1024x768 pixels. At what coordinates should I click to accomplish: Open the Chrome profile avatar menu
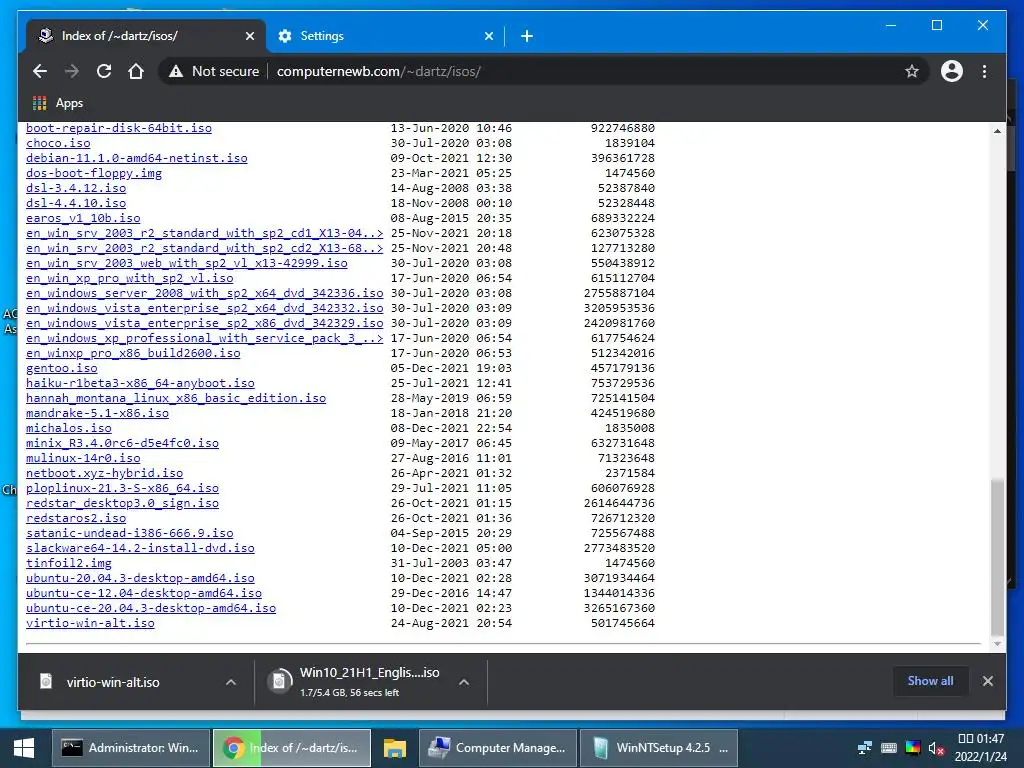pyautogui.click(x=952, y=71)
